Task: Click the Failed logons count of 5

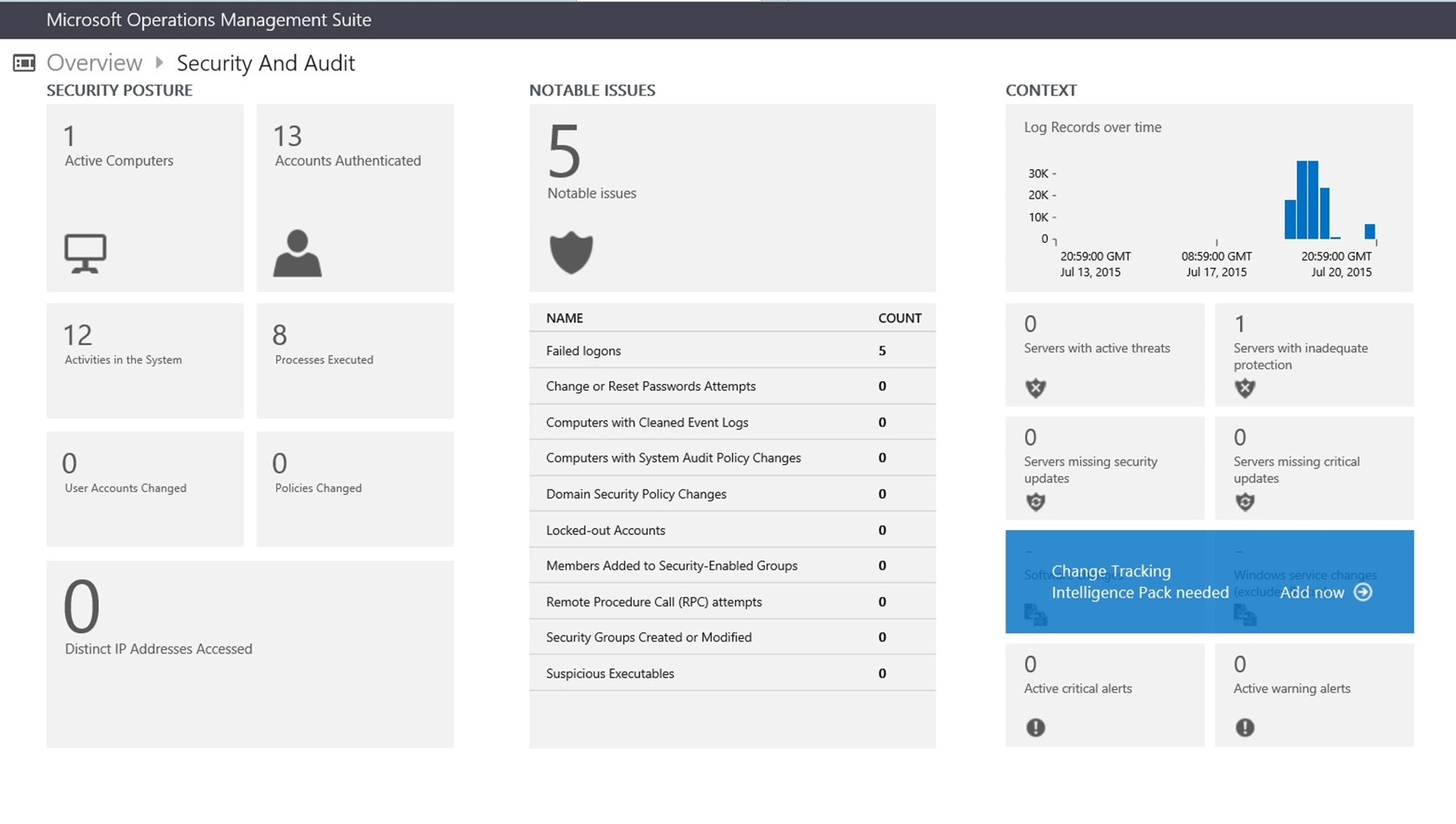Action: [882, 351]
